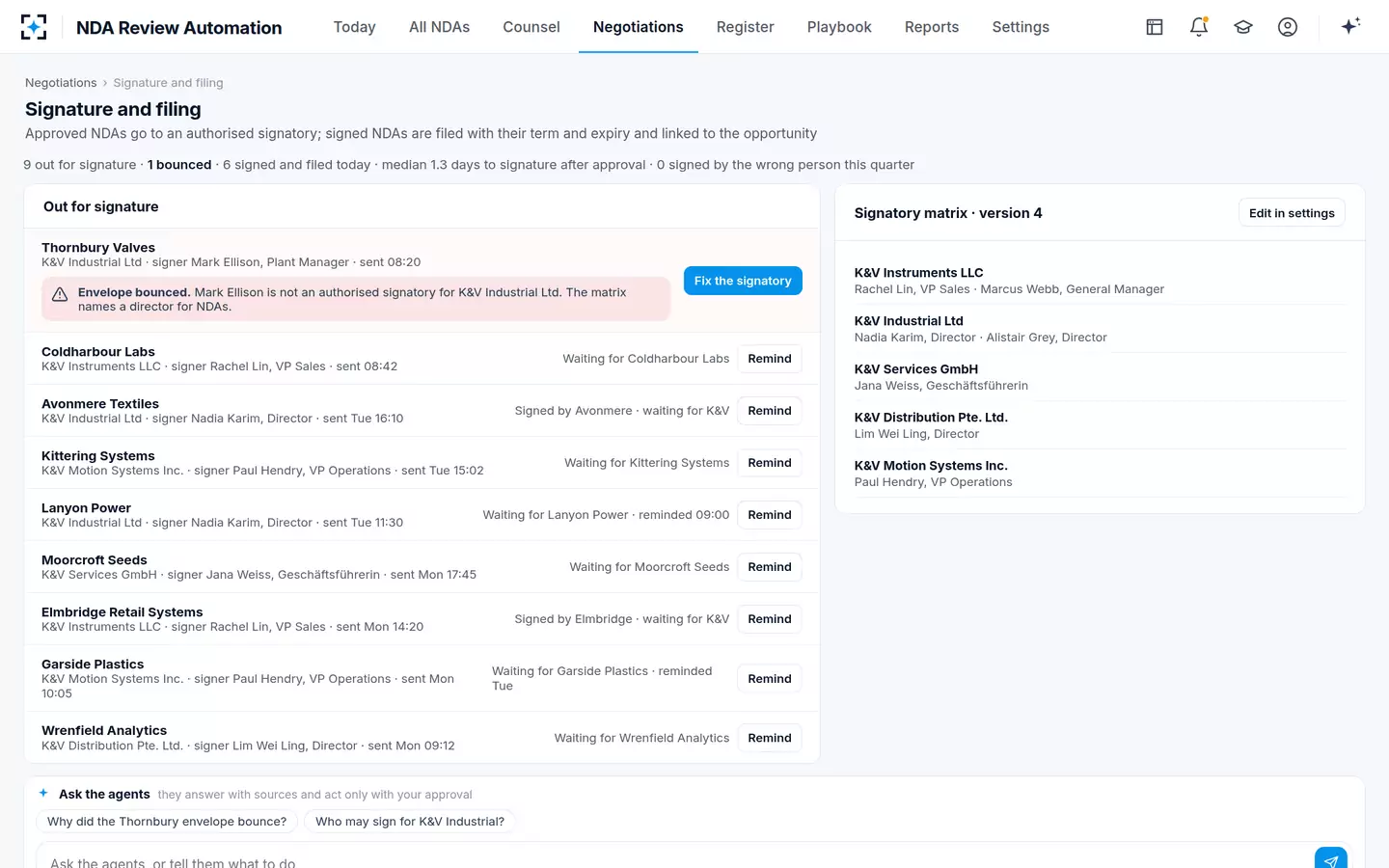
Task: Click K&V Services GmbH matrix entry
Action: (x=916, y=369)
